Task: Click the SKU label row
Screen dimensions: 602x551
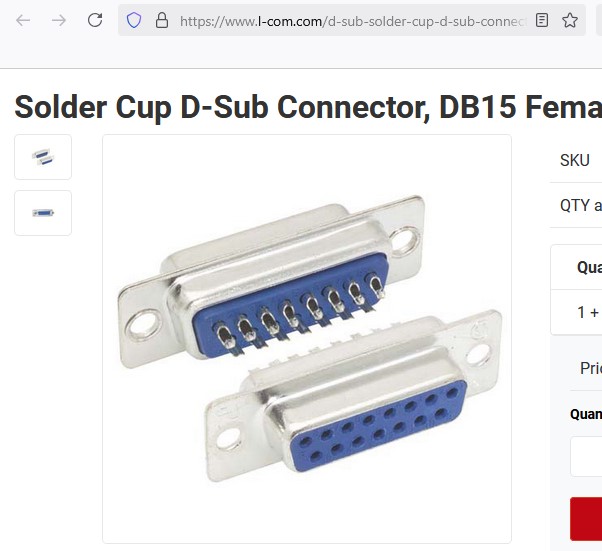Action: 576,160
